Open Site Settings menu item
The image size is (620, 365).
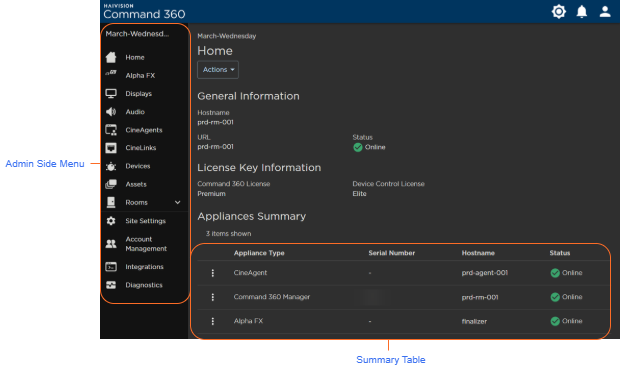pyautogui.click(x=146, y=221)
